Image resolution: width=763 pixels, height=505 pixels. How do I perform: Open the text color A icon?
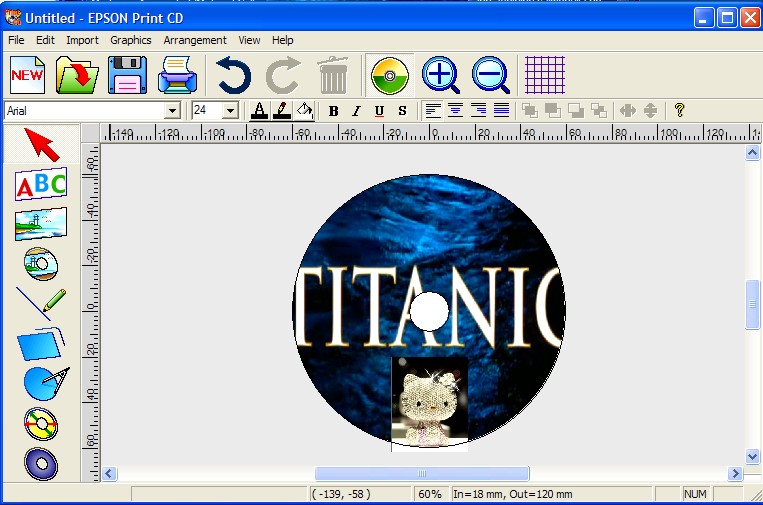(259, 111)
